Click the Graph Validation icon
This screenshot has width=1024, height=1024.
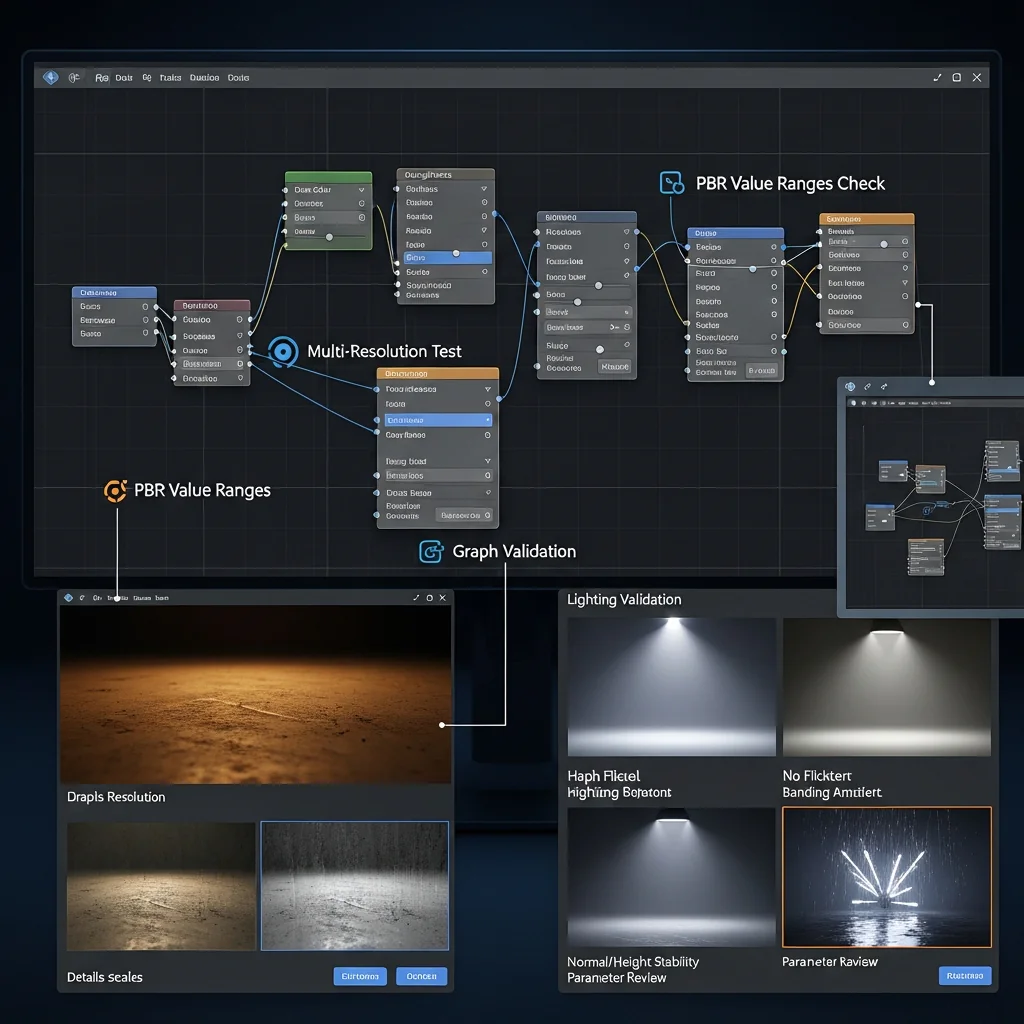(x=432, y=551)
